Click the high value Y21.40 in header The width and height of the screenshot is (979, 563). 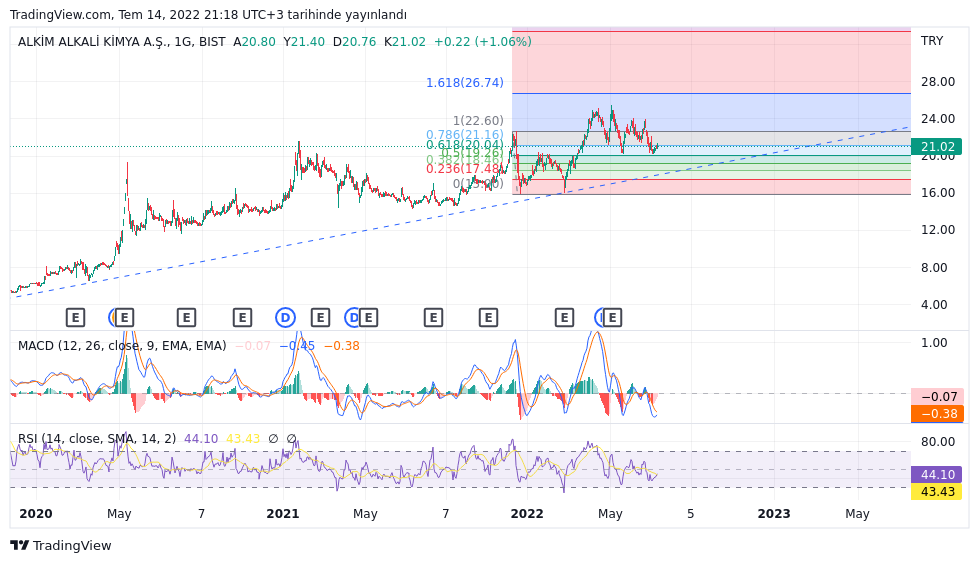tap(304, 42)
